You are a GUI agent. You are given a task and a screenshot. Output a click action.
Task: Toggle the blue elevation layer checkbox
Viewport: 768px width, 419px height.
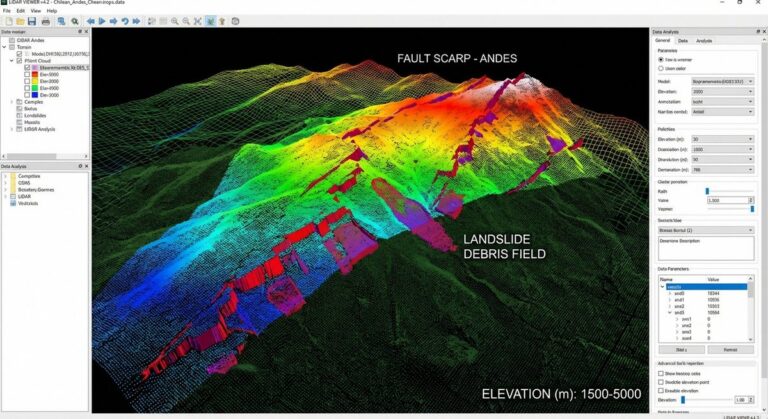point(27,95)
